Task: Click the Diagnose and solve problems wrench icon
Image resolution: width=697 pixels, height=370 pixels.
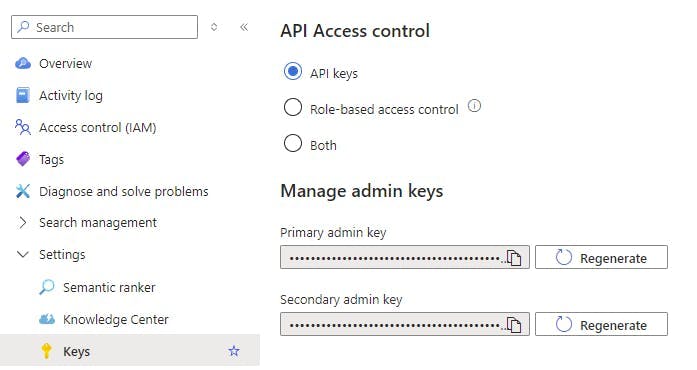Action: point(23,191)
